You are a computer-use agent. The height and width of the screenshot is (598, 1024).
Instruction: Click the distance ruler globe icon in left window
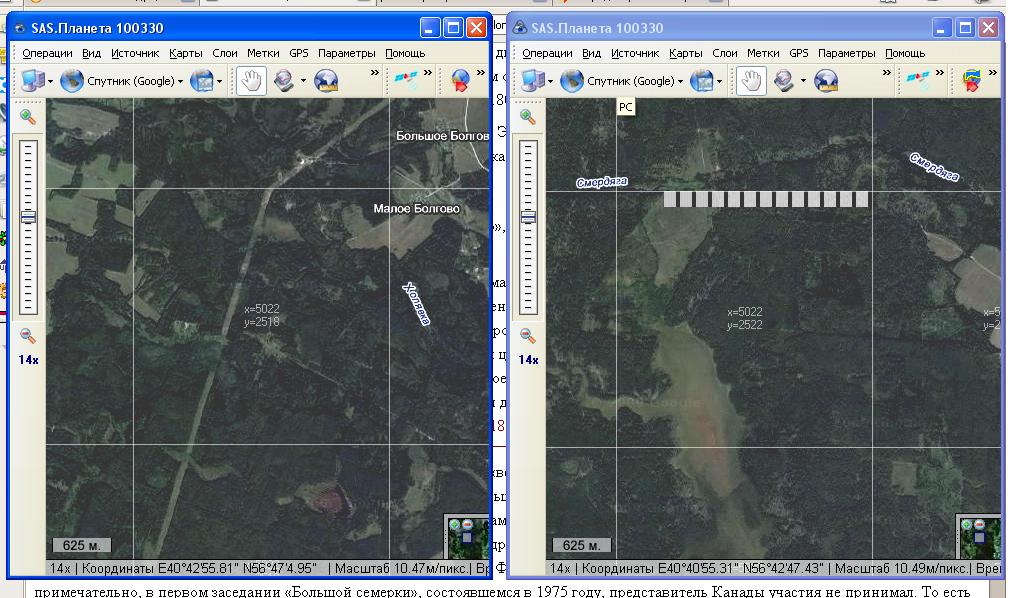pos(325,81)
